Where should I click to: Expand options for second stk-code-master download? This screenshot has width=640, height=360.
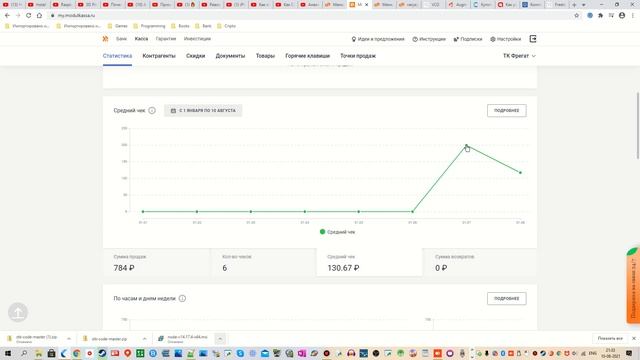click(144, 339)
